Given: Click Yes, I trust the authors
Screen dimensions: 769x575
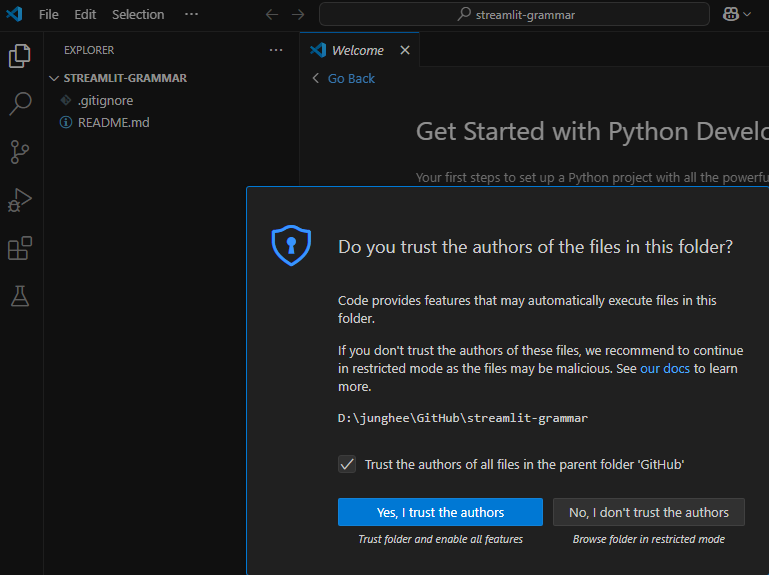Looking at the screenshot, I should tap(440, 512).
